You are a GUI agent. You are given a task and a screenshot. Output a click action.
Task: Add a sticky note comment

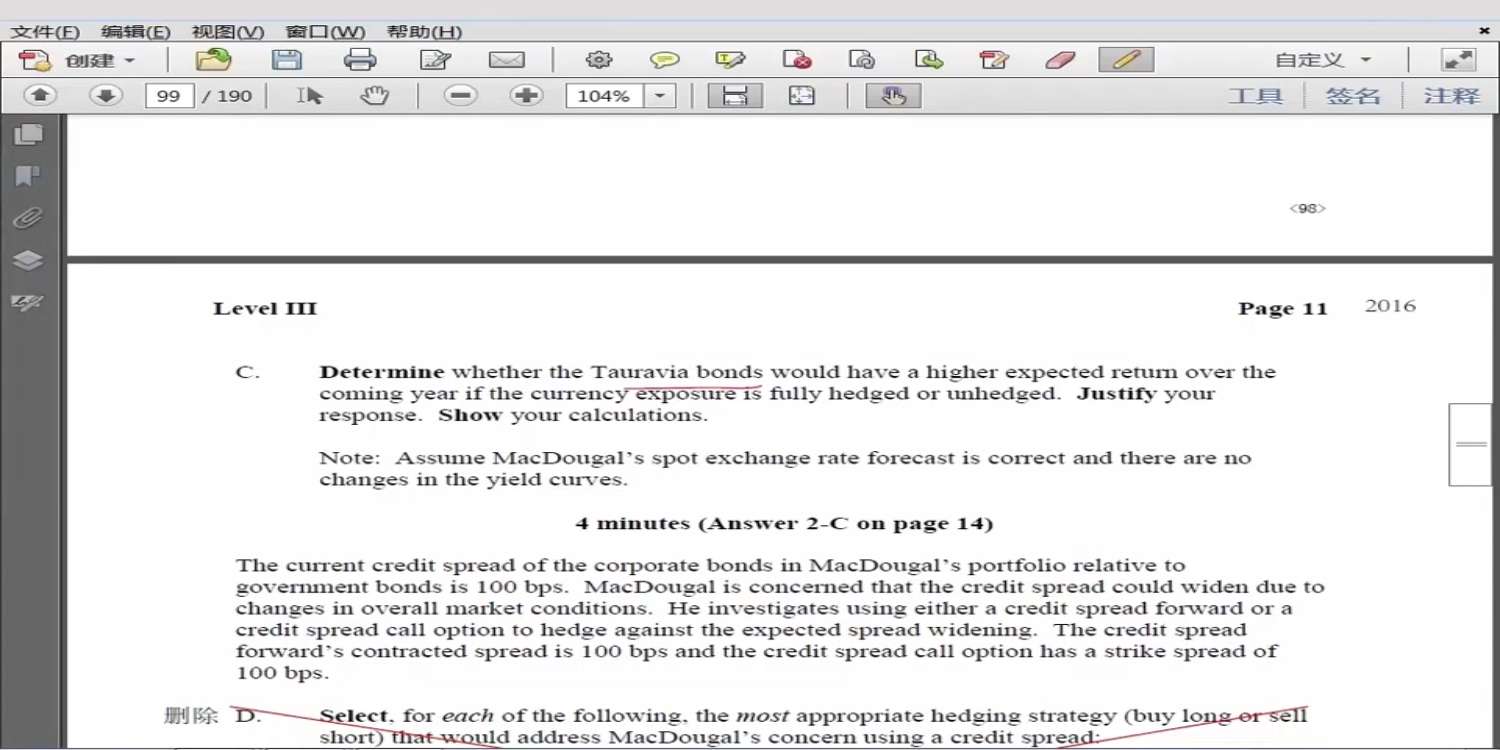(664, 60)
